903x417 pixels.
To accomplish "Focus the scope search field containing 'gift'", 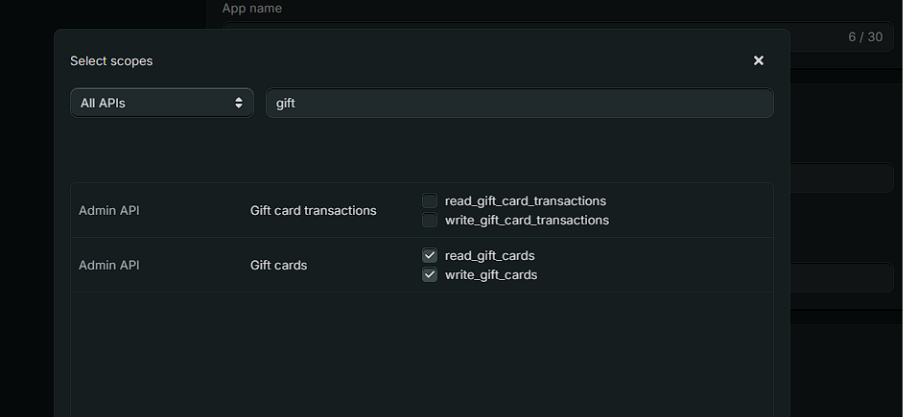I will [x=519, y=103].
